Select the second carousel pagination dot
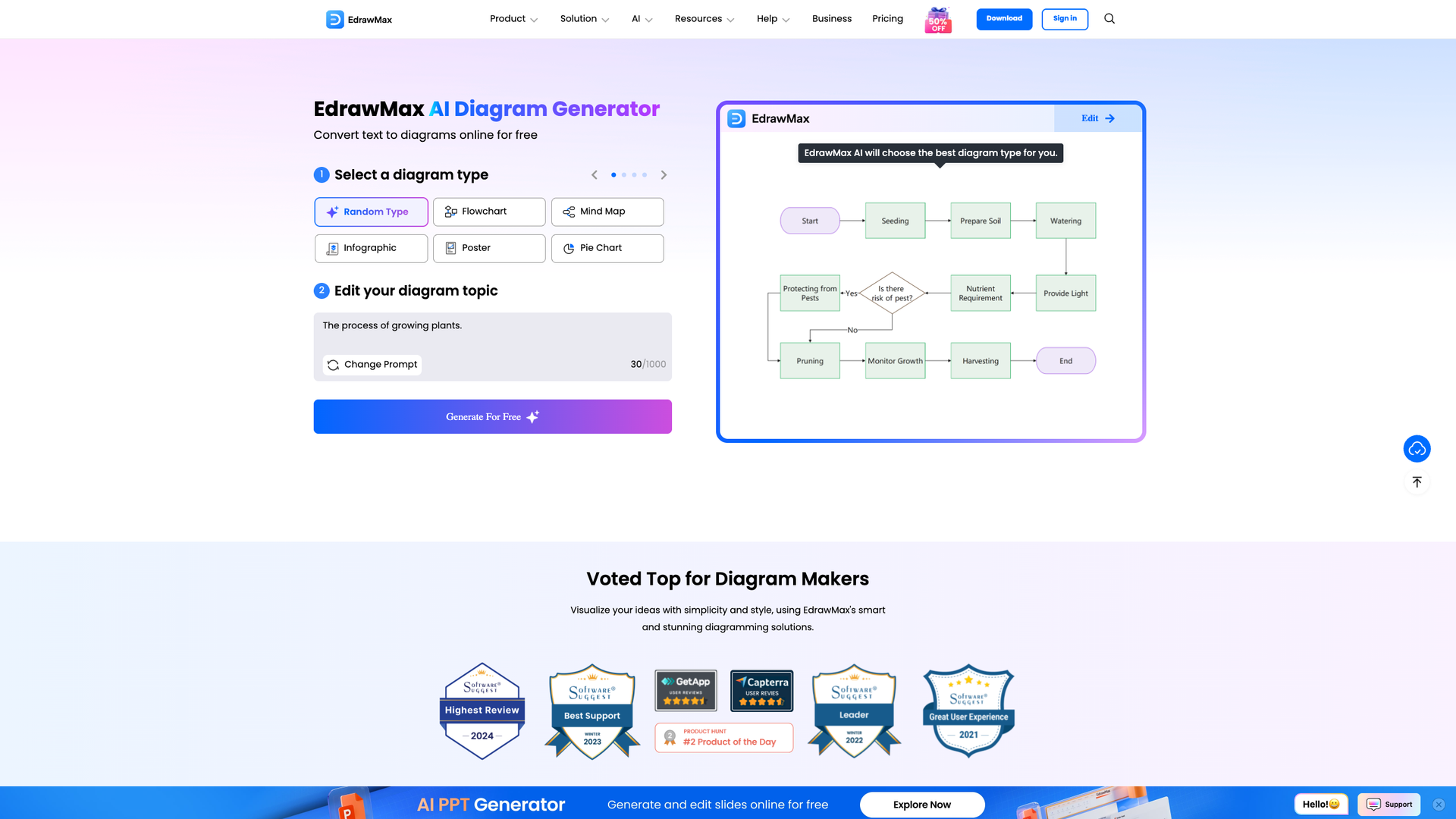 [624, 174]
